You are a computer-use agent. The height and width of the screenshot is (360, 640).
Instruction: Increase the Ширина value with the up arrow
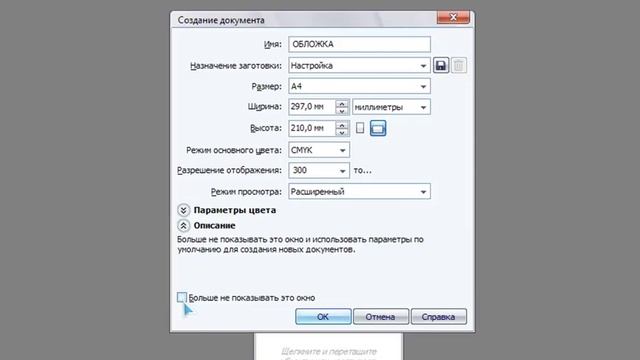click(342, 104)
